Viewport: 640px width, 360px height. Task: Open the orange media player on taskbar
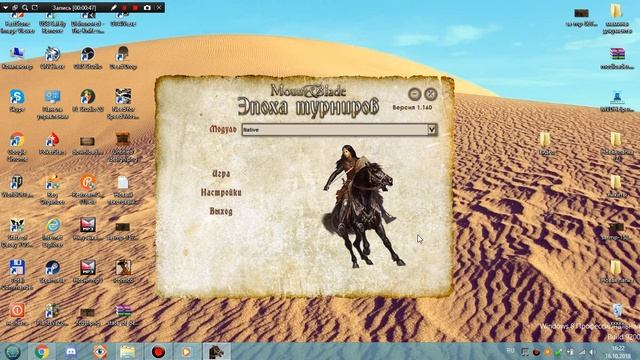click(186, 351)
